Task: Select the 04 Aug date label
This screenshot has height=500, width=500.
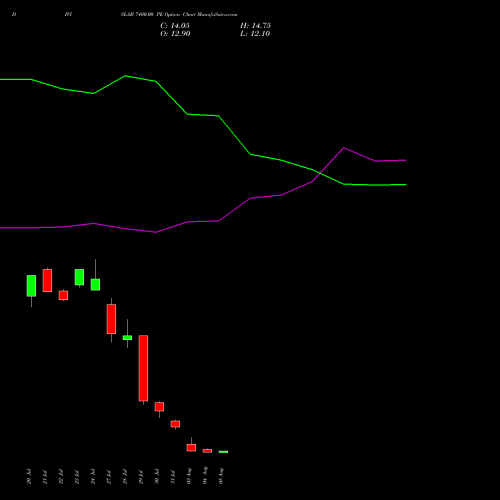Action: tap(205, 476)
